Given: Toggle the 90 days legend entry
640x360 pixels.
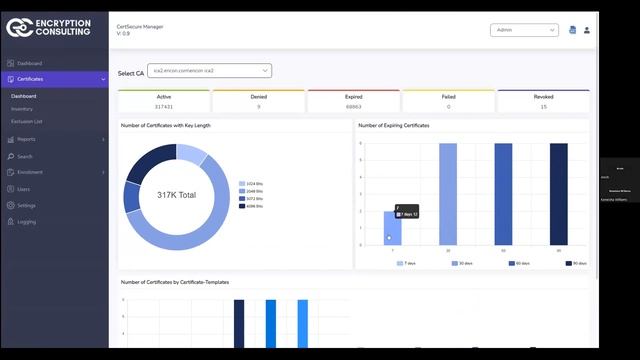Looking at the screenshot, I should pos(576,263).
